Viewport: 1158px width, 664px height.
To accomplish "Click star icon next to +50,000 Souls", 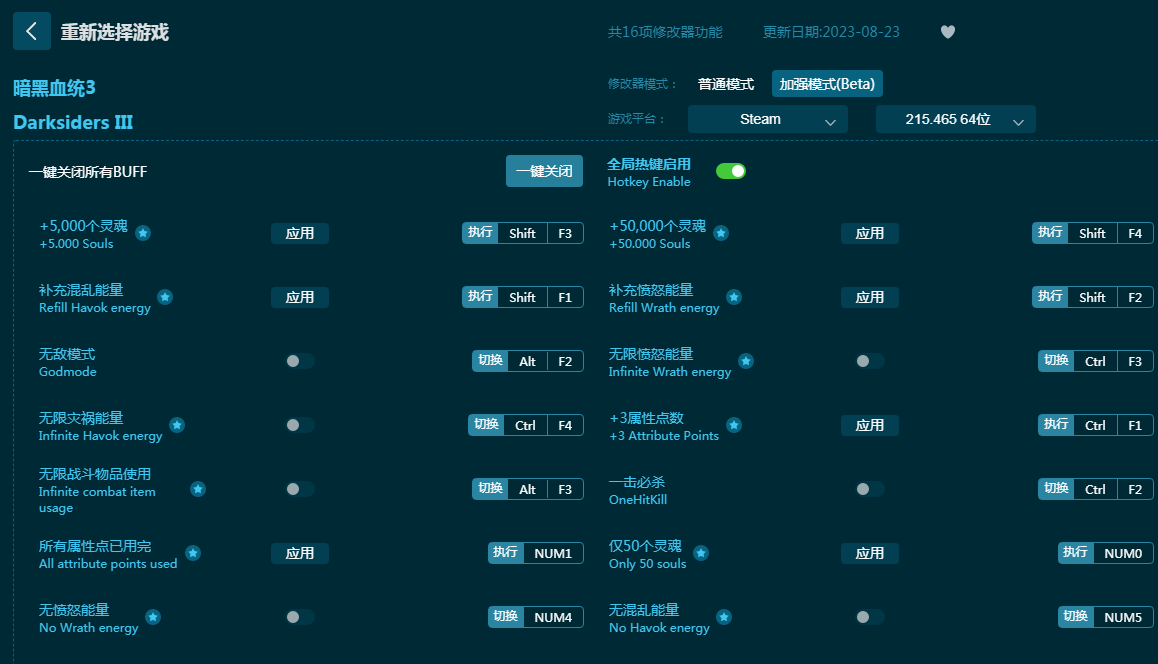I will tap(722, 233).
